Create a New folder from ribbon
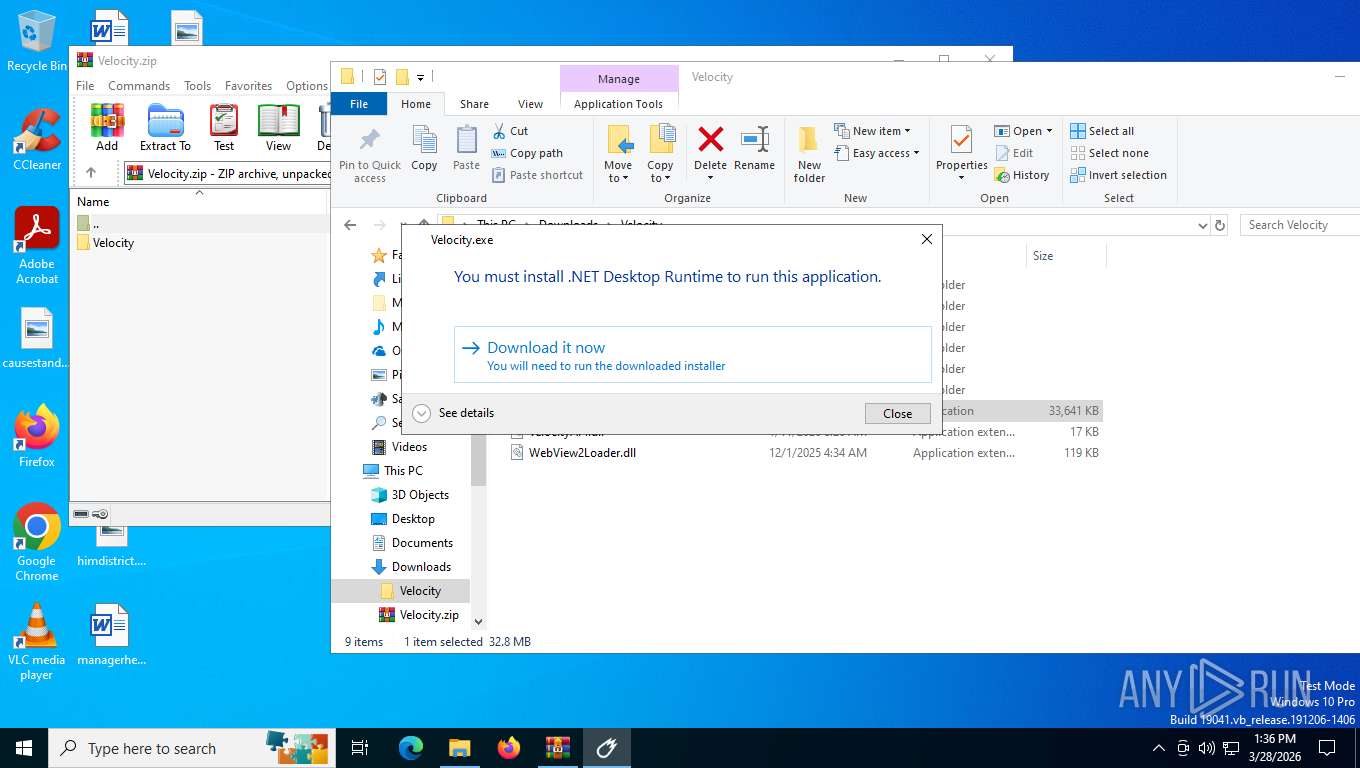The height and width of the screenshot is (768, 1360). pos(809,155)
